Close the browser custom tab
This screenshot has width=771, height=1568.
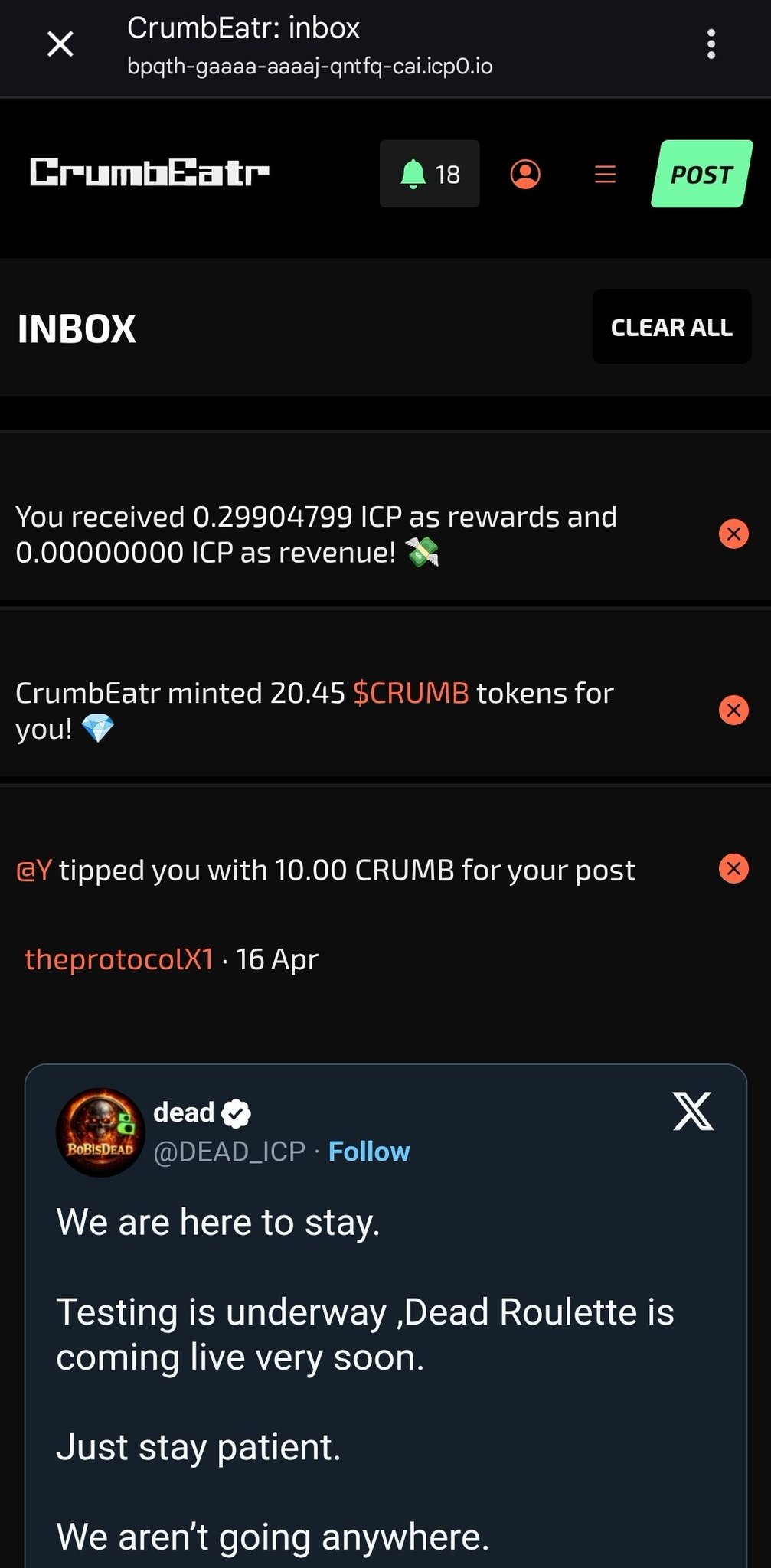tap(60, 44)
